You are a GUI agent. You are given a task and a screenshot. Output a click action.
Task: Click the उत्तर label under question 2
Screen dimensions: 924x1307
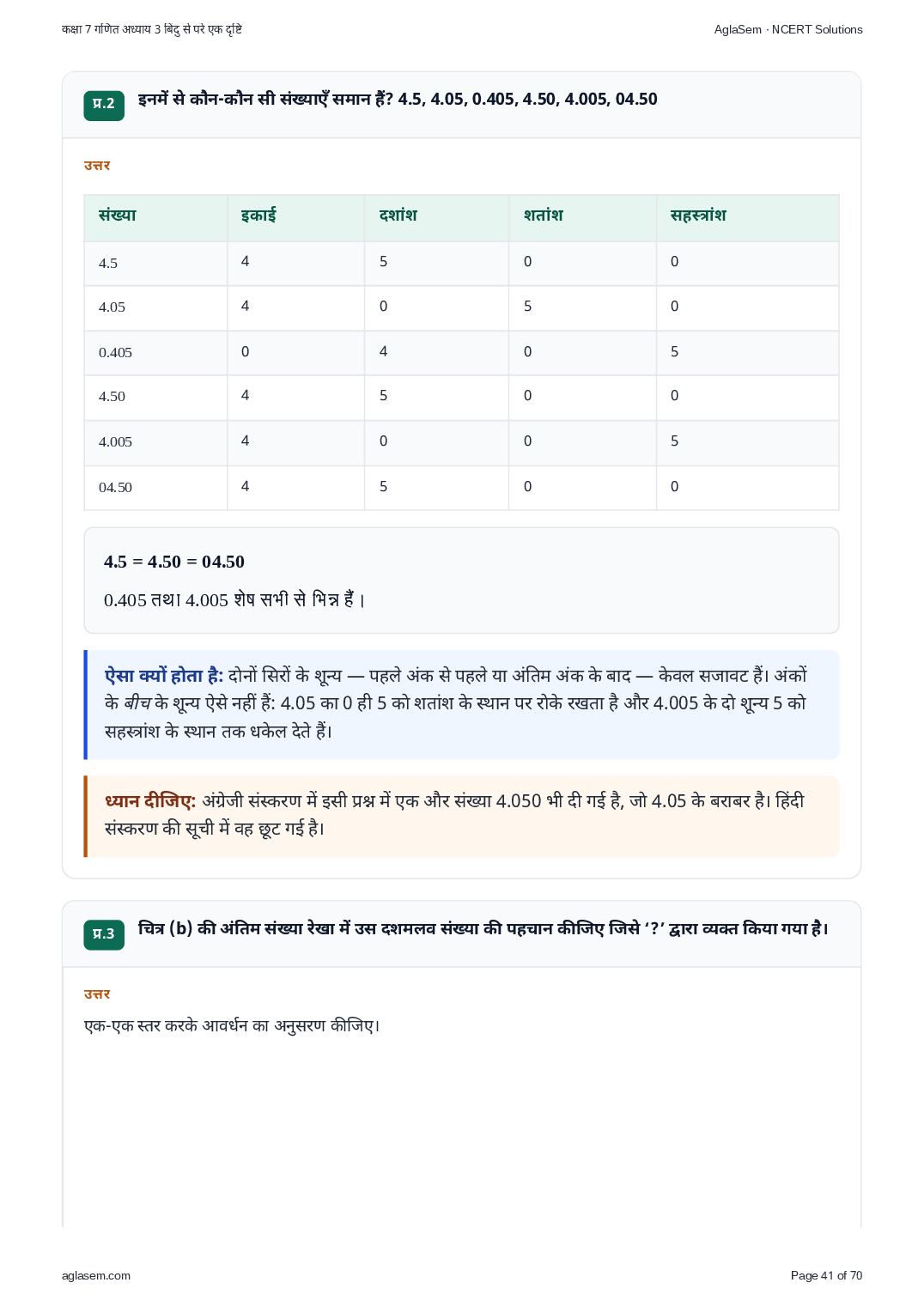97,166
